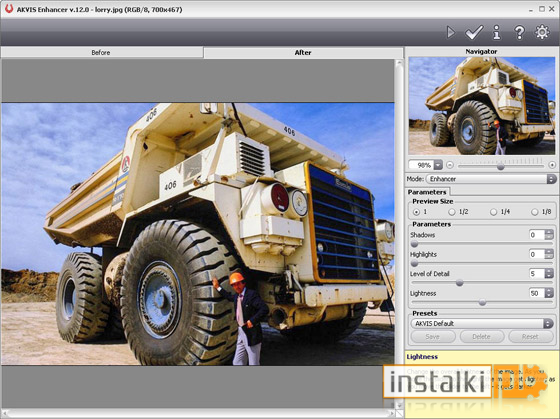Click the Highlights value input field
Viewport: 560px width, 419px height.
tap(537, 254)
